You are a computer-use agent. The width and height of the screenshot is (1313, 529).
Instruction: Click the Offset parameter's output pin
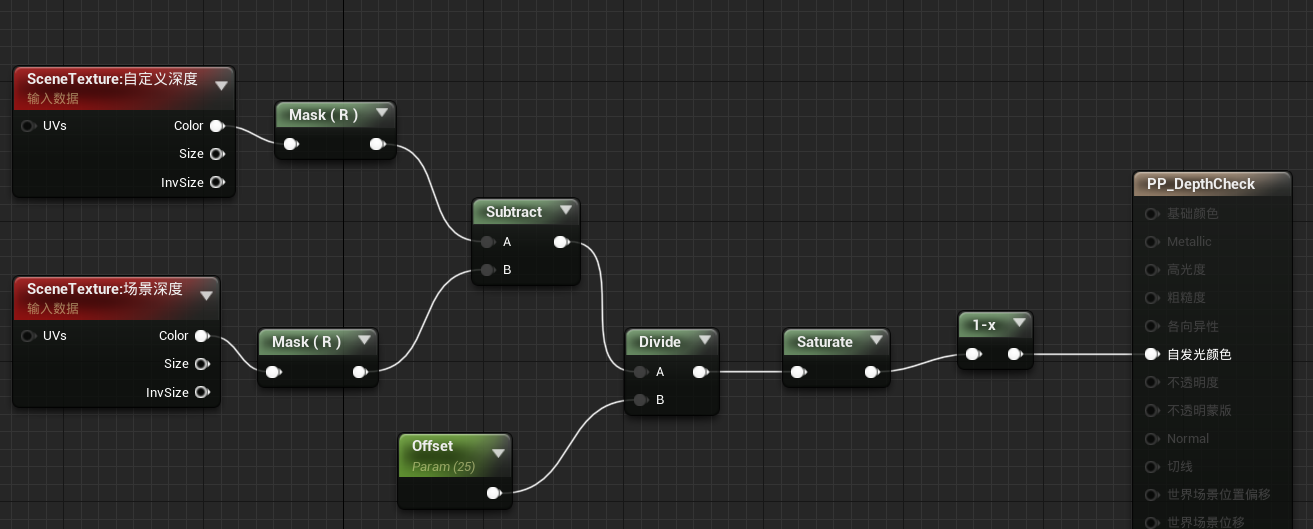pos(493,493)
